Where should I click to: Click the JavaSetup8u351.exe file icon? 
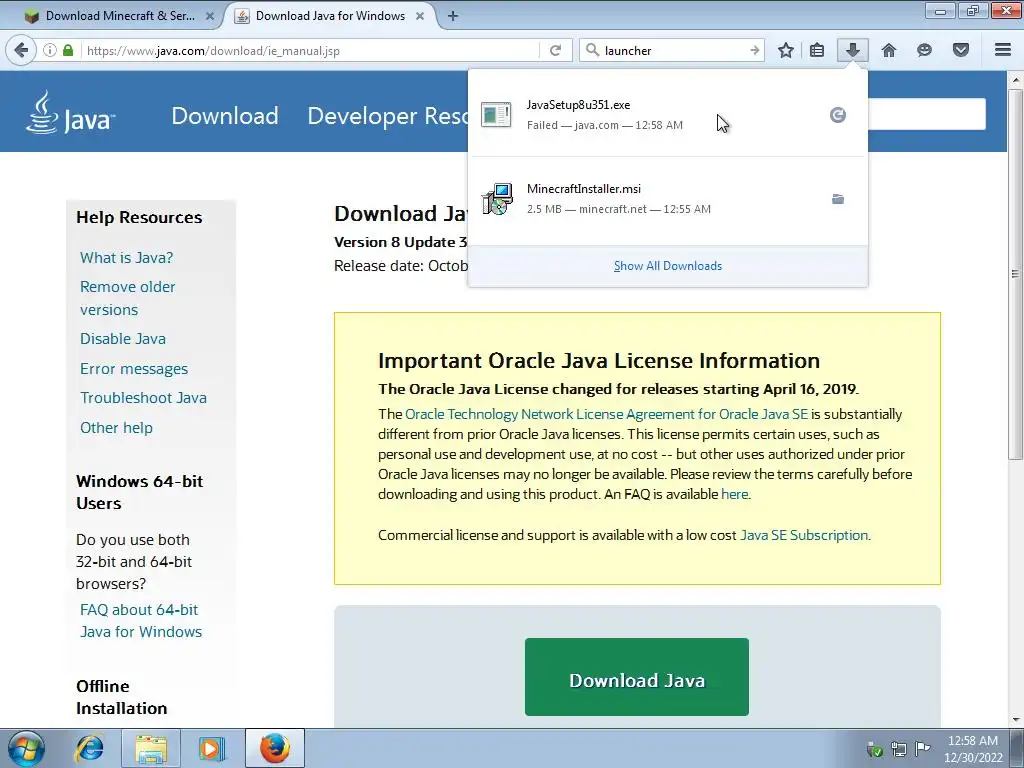tap(496, 115)
